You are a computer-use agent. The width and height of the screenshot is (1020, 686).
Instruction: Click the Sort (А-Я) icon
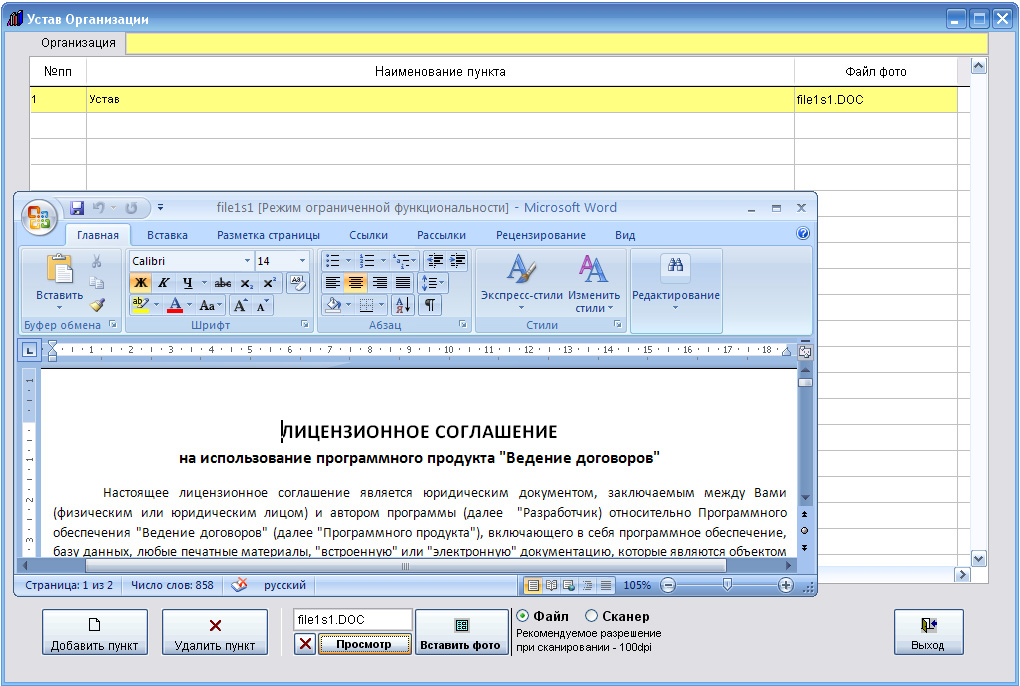[402, 306]
